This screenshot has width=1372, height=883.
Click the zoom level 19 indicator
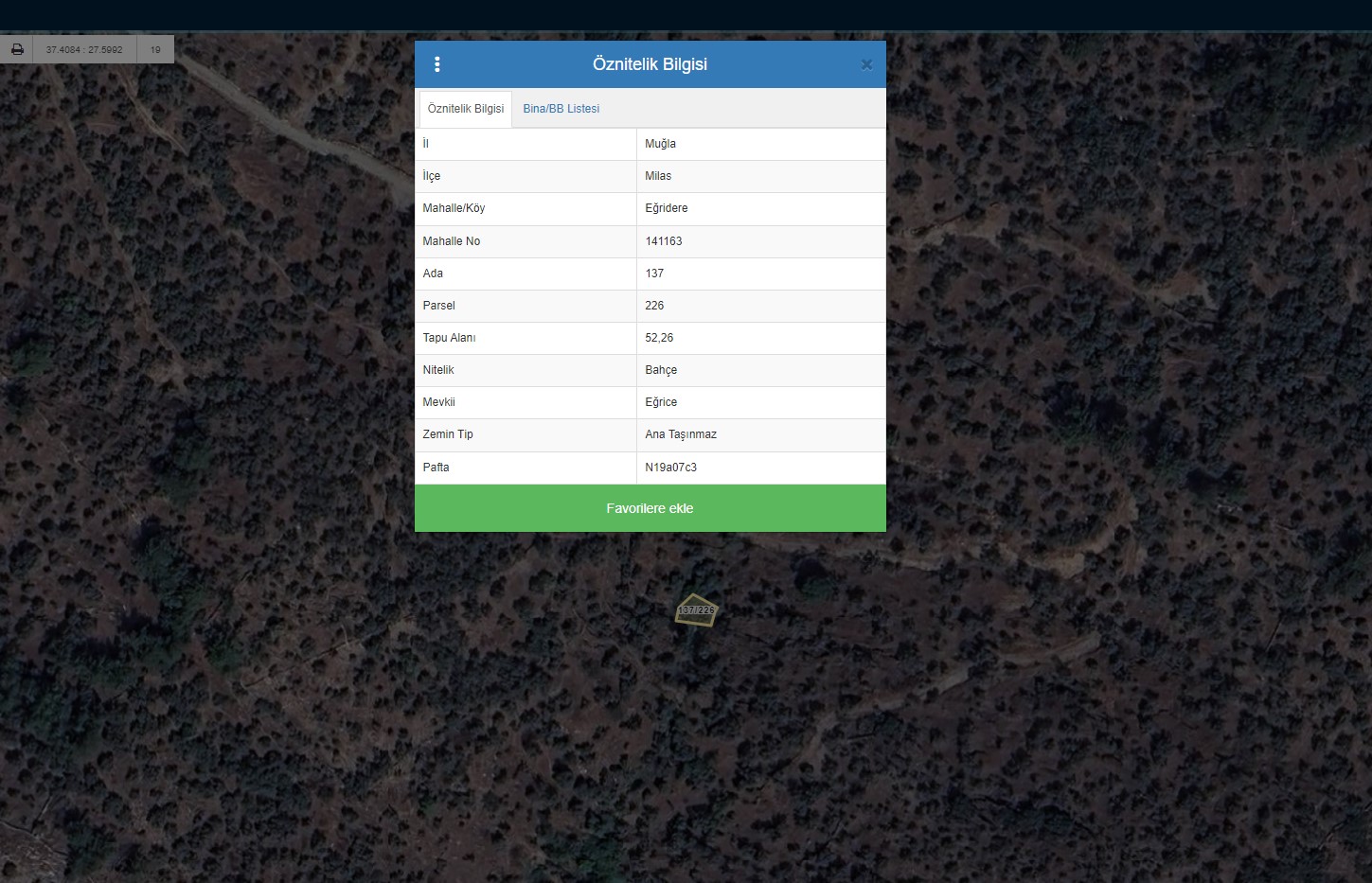tap(155, 49)
